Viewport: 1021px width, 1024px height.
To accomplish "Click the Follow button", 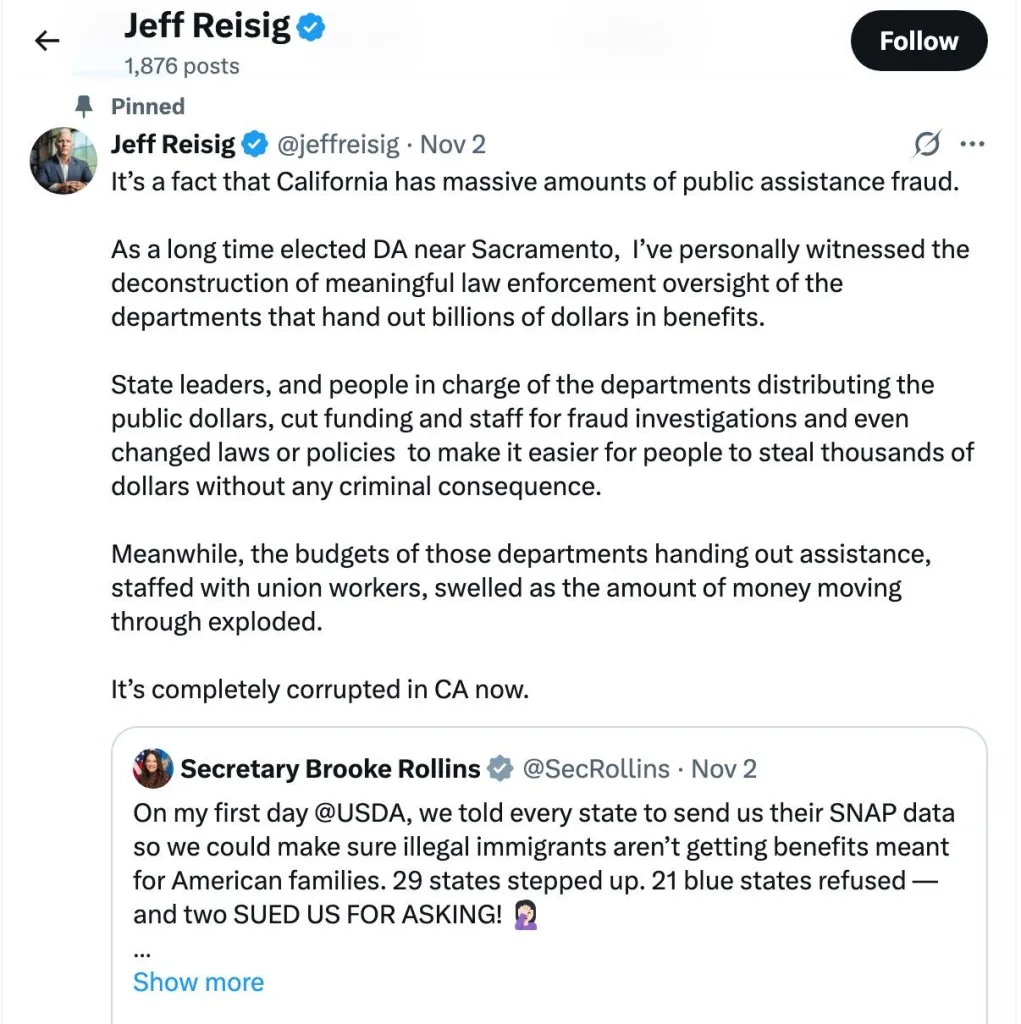I will (918, 41).
